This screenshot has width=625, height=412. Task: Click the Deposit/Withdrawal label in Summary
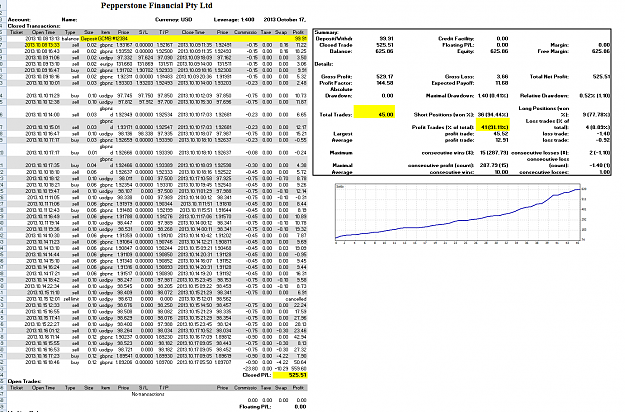tap(334, 39)
